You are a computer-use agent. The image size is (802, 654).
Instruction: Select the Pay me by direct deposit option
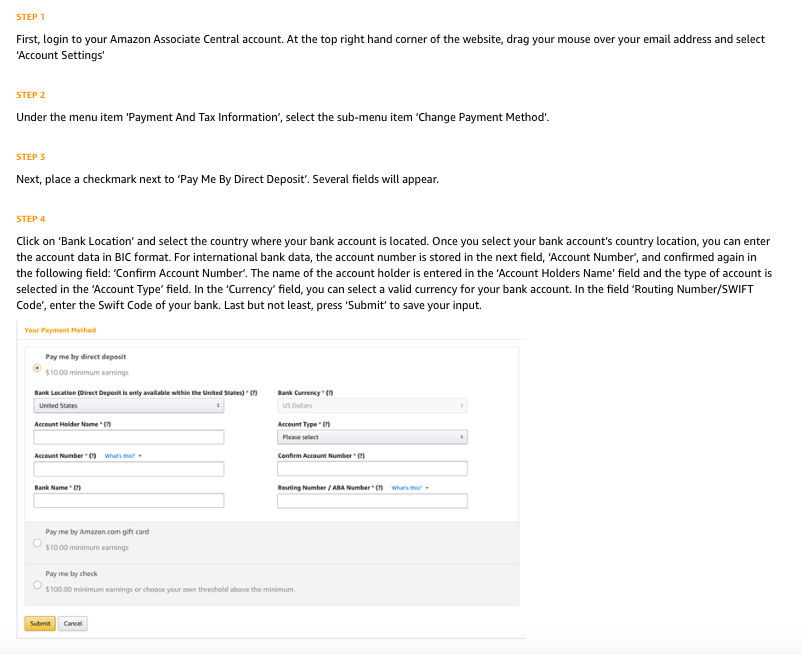click(38, 364)
